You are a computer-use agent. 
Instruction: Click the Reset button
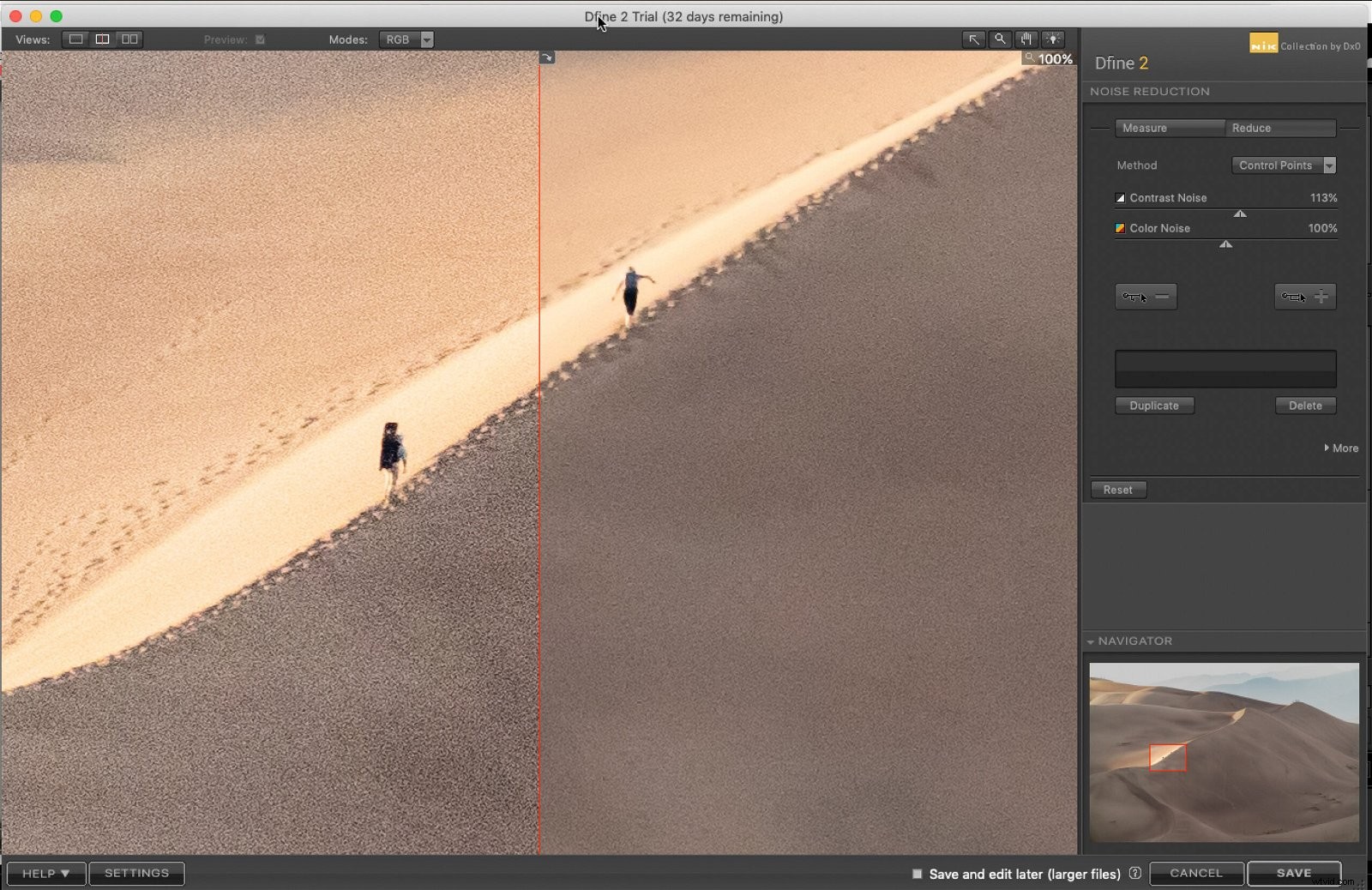click(1117, 490)
